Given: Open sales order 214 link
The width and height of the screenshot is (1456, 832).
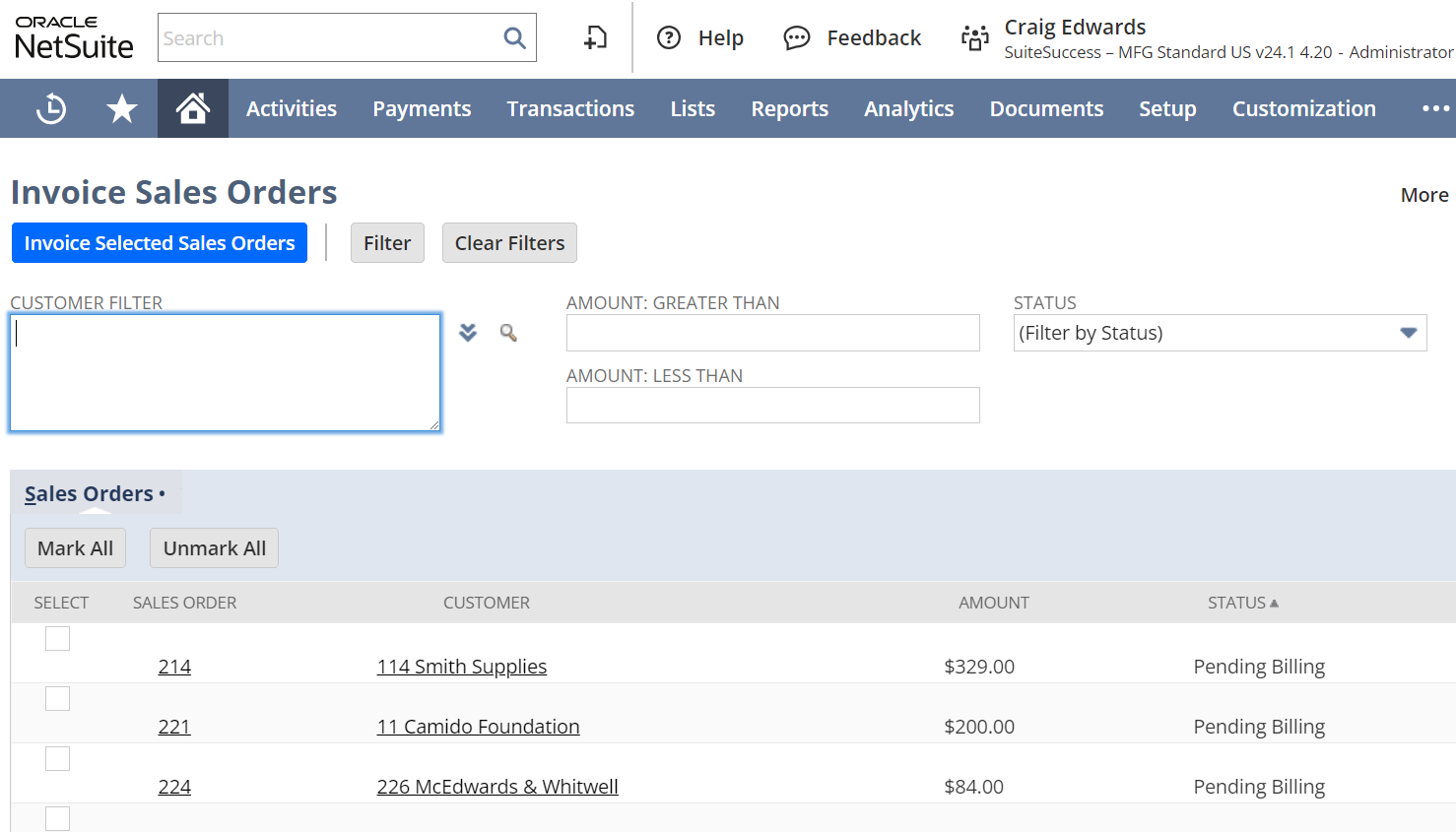Looking at the screenshot, I should (174, 667).
